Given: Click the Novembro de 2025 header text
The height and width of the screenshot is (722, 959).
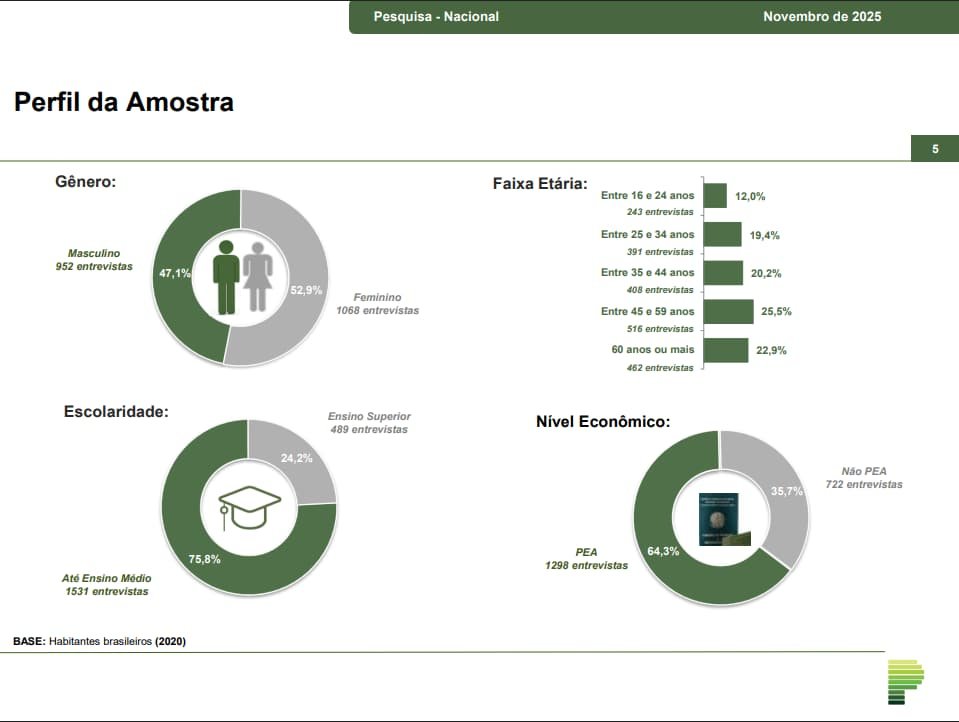Looking at the screenshot, I should [822, 16].
